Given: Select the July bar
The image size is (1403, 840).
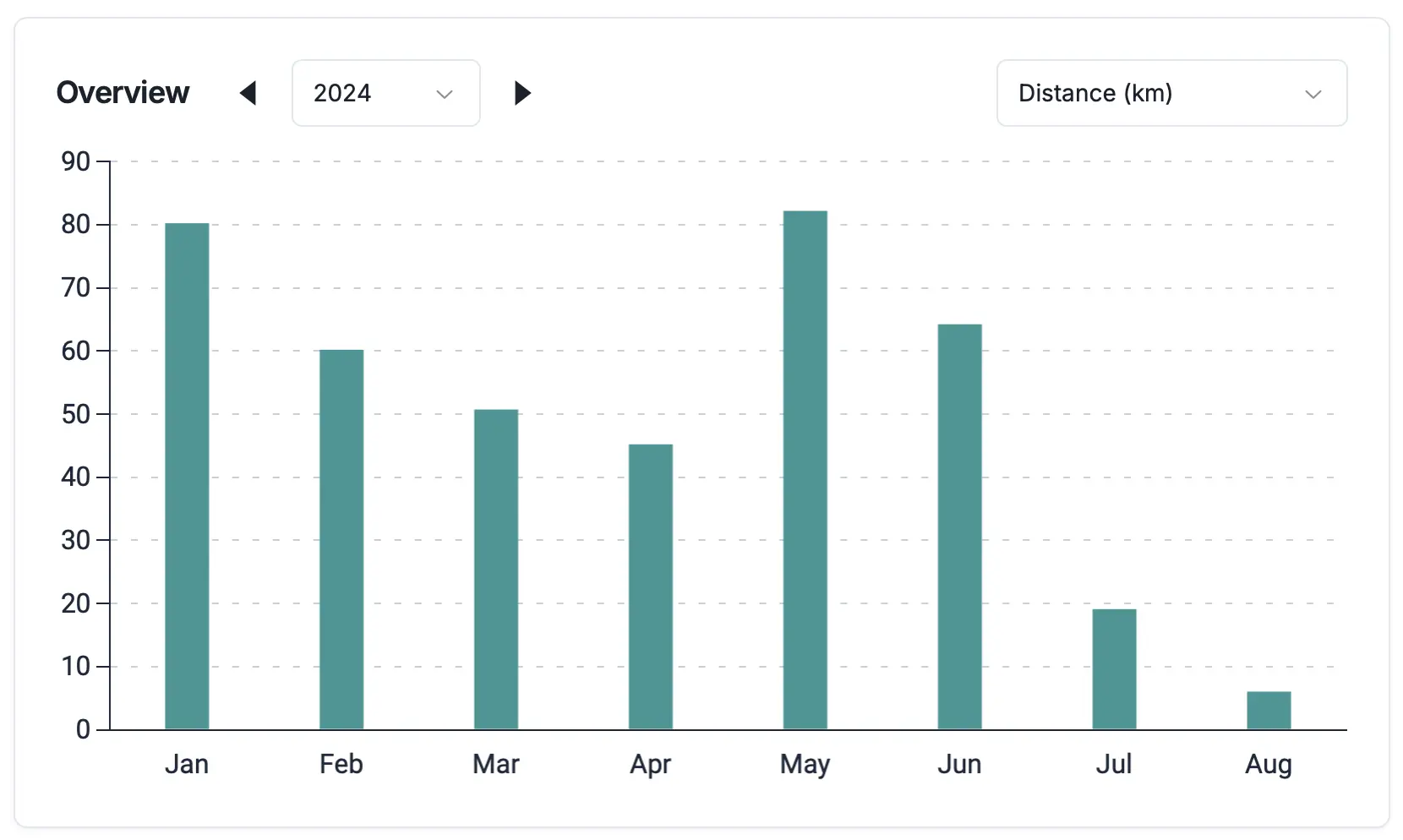Looking at the screenshot, I should tap(1114, 668).
